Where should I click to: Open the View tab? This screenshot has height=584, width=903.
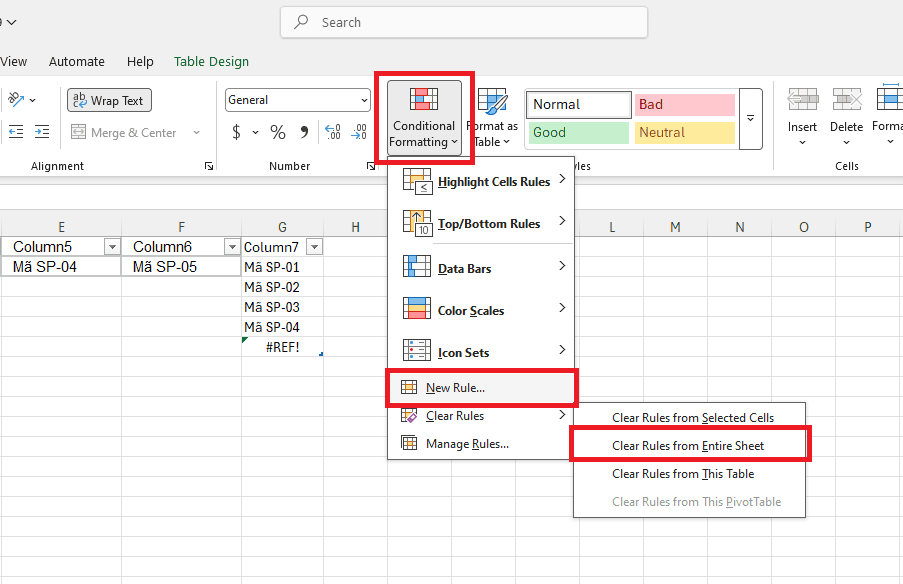pyautogui.click(x=14, y=62)
